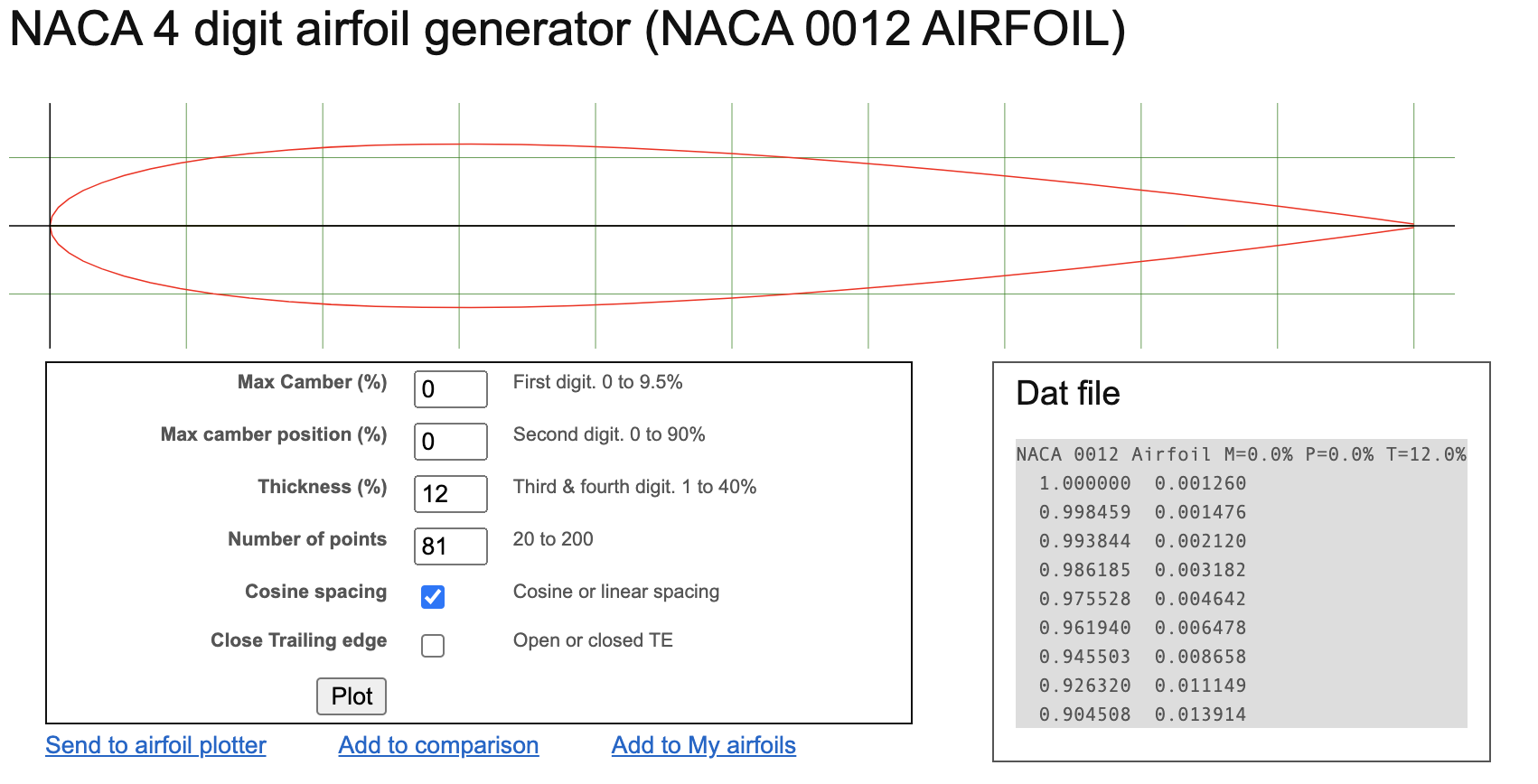Click the airfoil trailing edge tip on the plot
The image size is (1538, 784).
(x=1412, y=225)
